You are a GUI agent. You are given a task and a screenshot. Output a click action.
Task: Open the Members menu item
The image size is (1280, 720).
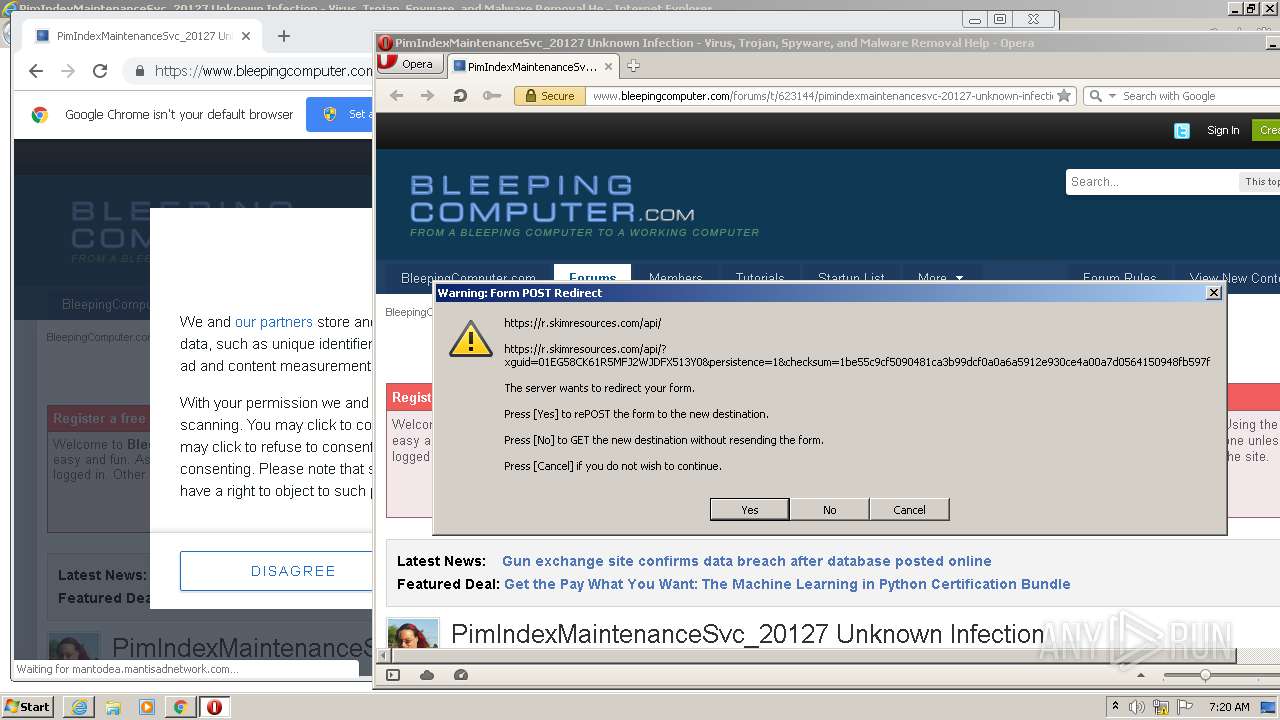[x=675, y=278]
